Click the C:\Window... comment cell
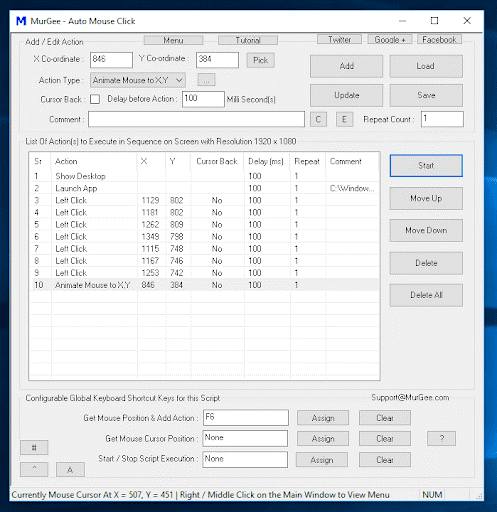The width and height of the screenshot is (497, 512). (352, 188)
